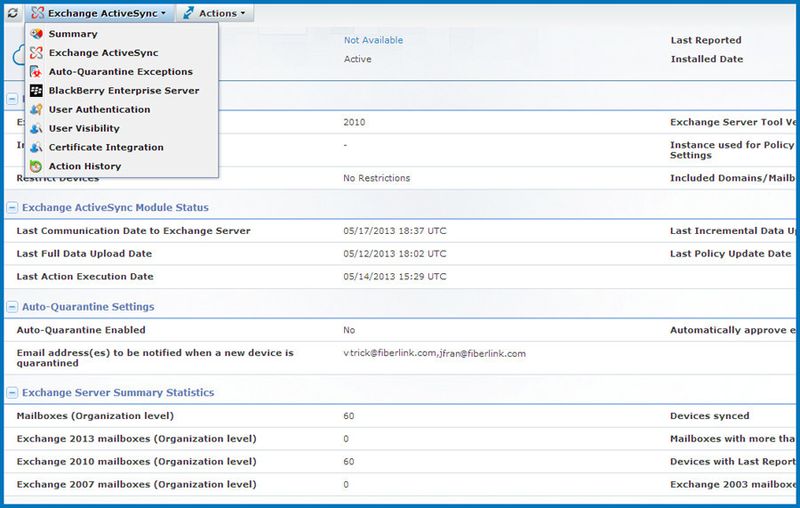800x508 pixels.
Task: Click the Devices synced label
Action: (710, 416)
